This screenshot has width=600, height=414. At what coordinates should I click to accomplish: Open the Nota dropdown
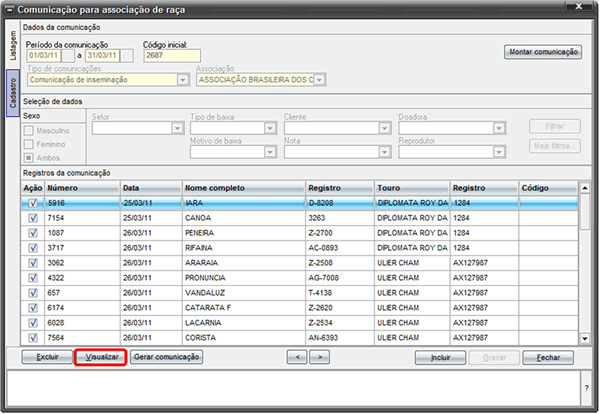pos(385,152)
